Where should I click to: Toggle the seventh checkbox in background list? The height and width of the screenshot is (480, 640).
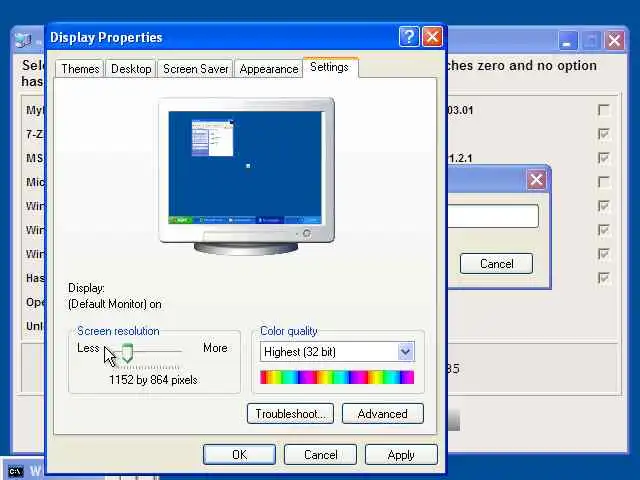(x=604, y=254)
